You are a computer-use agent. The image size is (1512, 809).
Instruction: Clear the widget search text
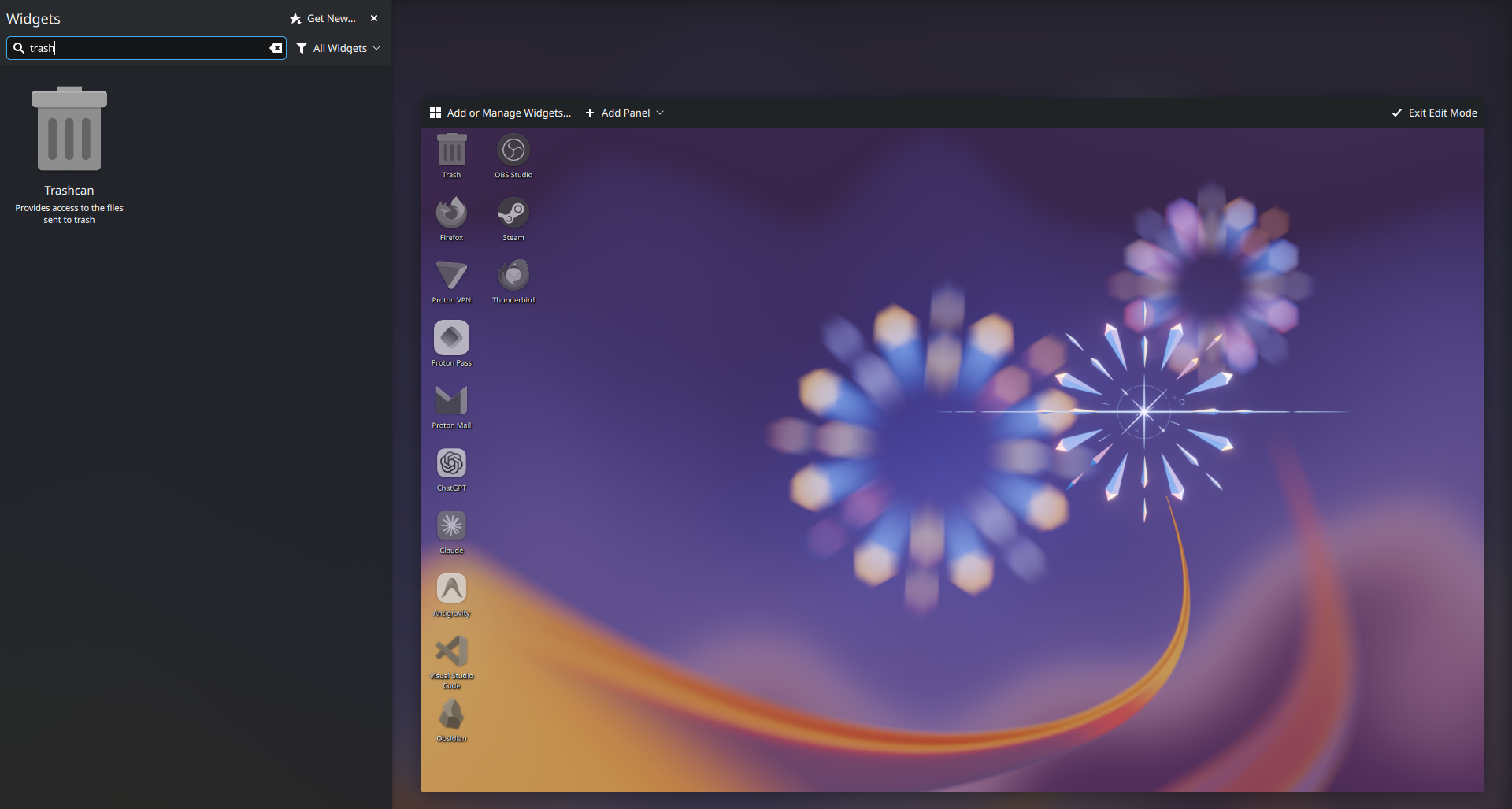pos(276,48)
